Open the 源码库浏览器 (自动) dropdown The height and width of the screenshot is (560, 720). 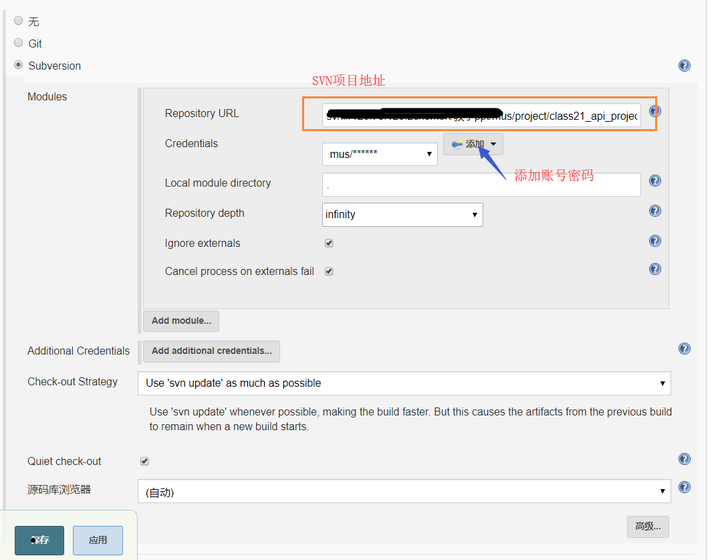(404, 492)
